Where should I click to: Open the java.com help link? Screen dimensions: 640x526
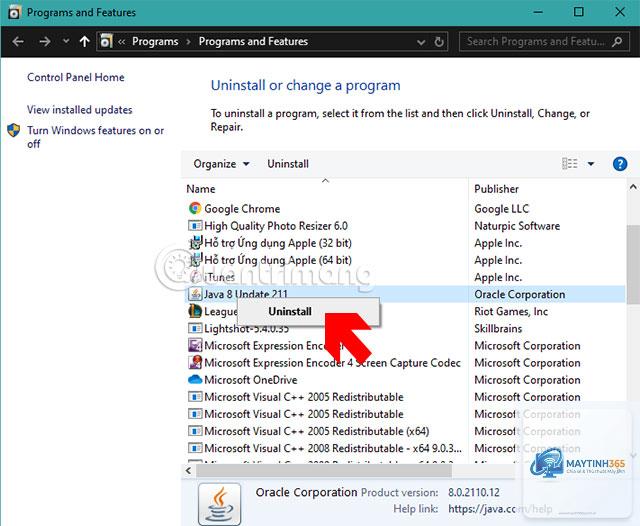[x=500, y=509]
